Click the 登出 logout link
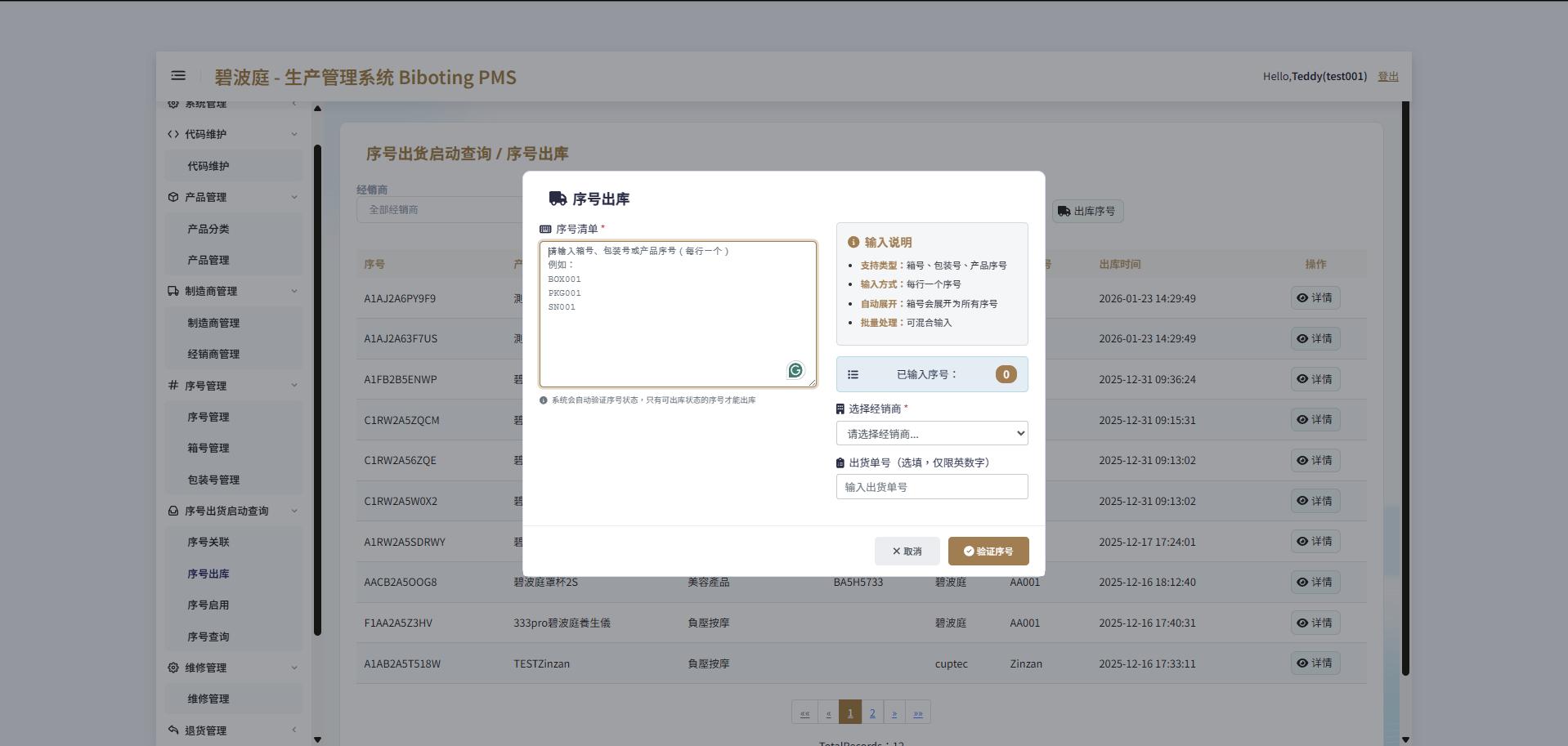Viewport: 1568px width, 746px height. (1388, 76)
